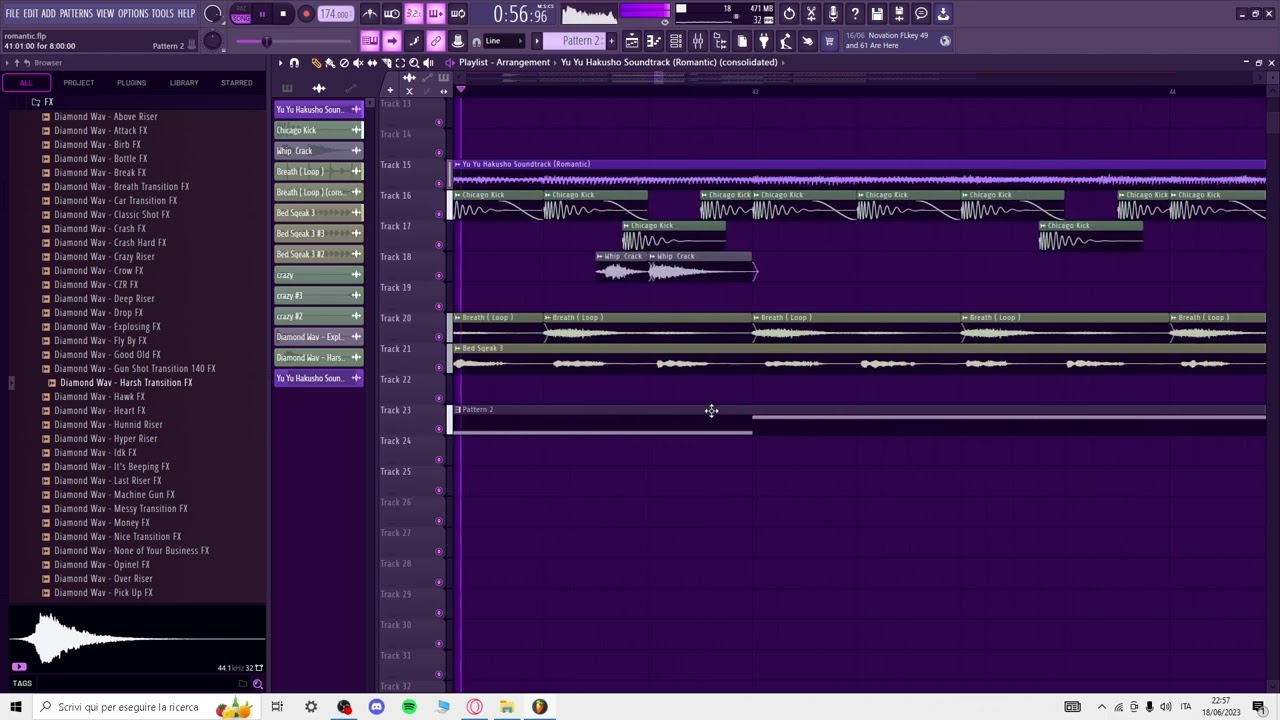Open the PATTERNS menu
The height and width of the screenshot is (720, 1280).
coord(76,14)
